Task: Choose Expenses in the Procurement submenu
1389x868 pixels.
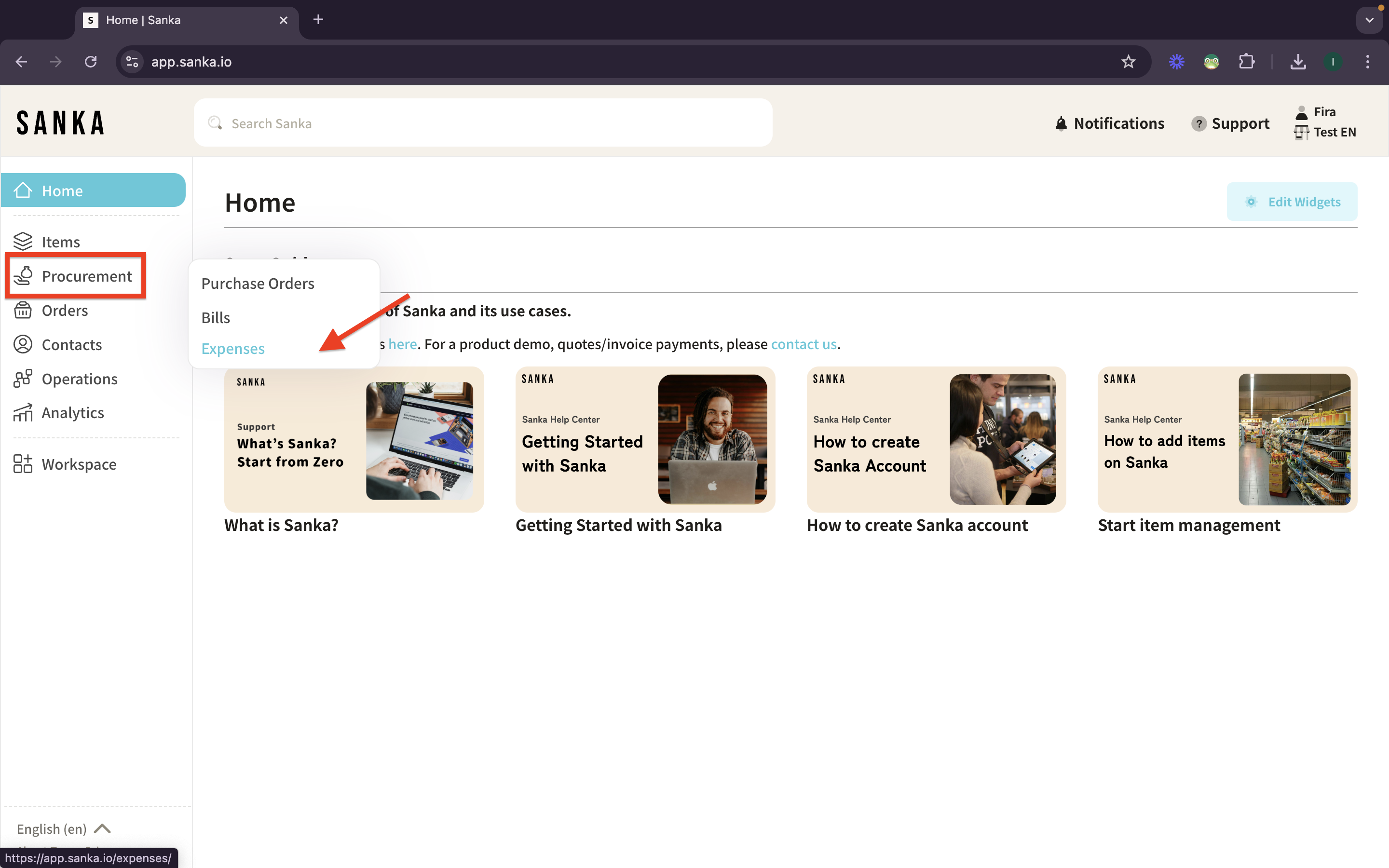Action: (x=233, y=349)
